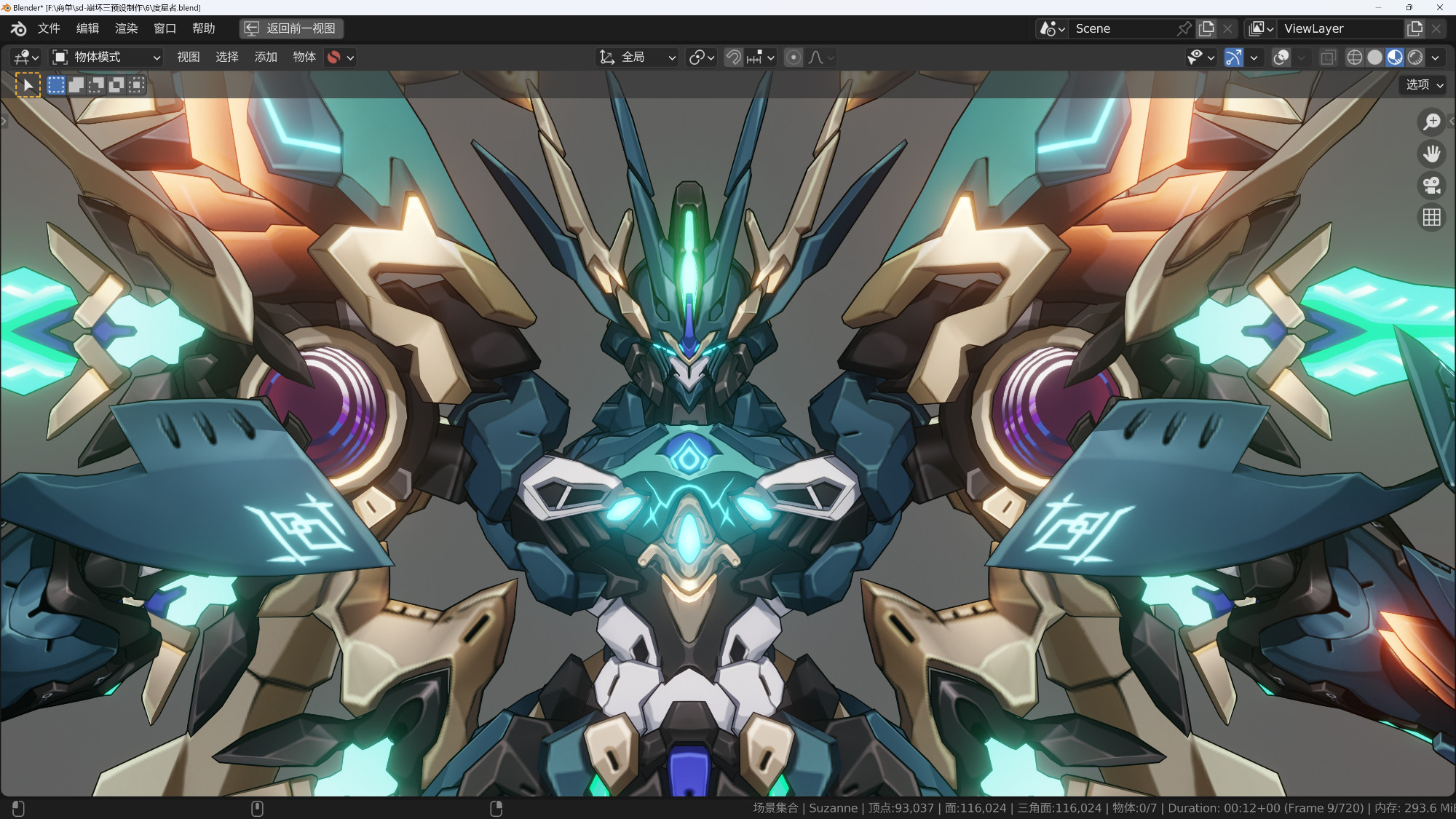1456x819 pixels.
Task: Open the 全局 transform orientation dropdown
Action: click(x=638, y=58)
